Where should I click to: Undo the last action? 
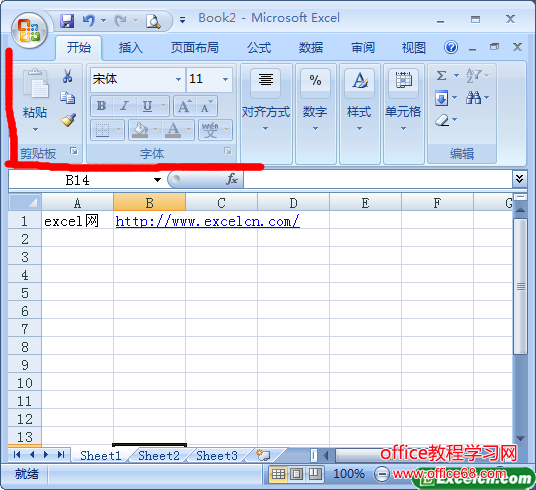89,21
